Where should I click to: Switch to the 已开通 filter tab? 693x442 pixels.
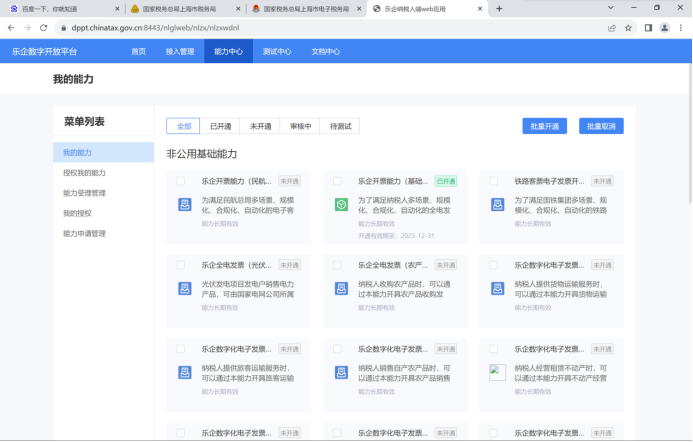tap(220, 126)
